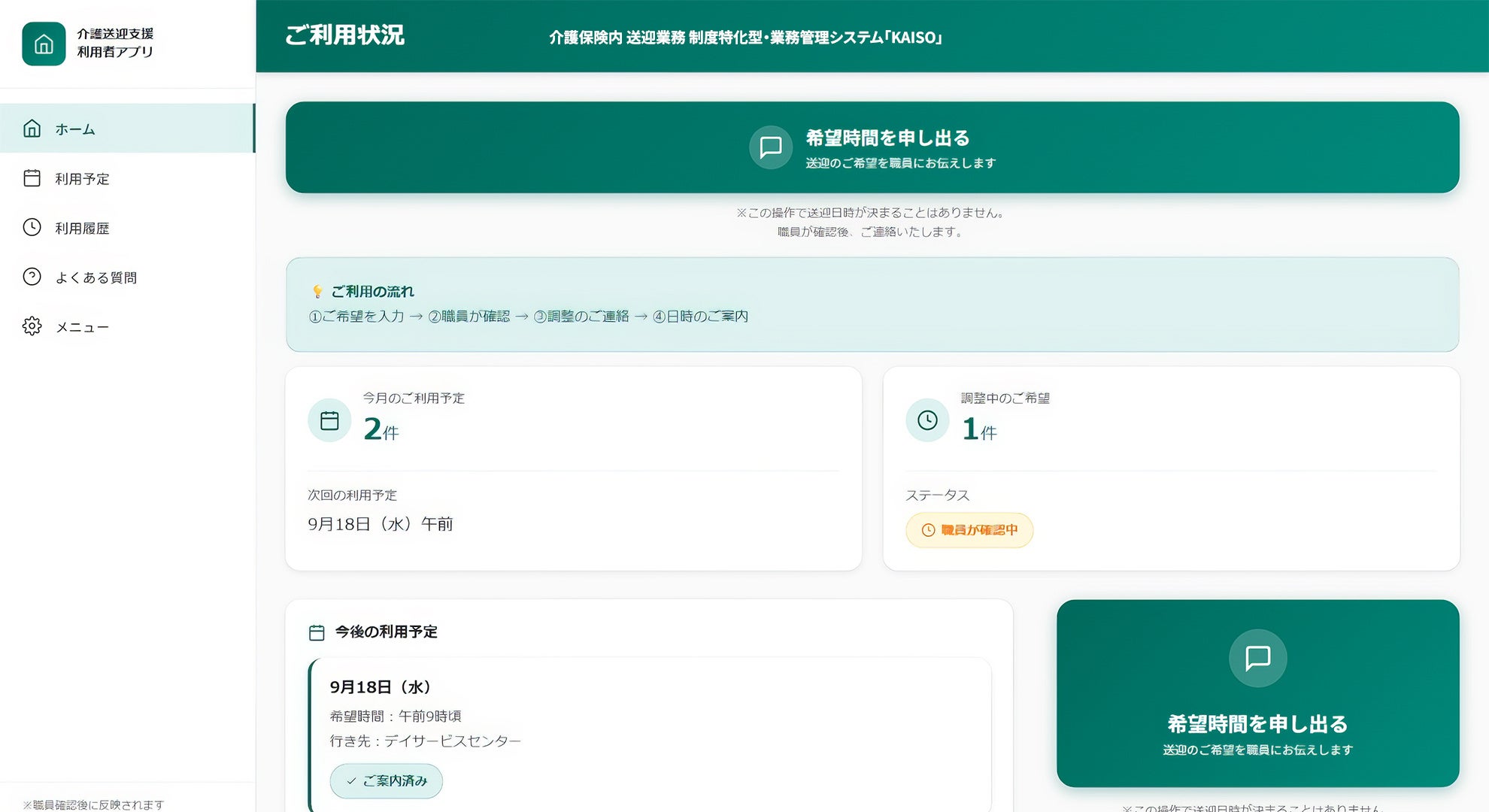The image size is (1489, 812).
Task: Click the よくある質問 question mark icon
Action: click(x=32, y=277)
